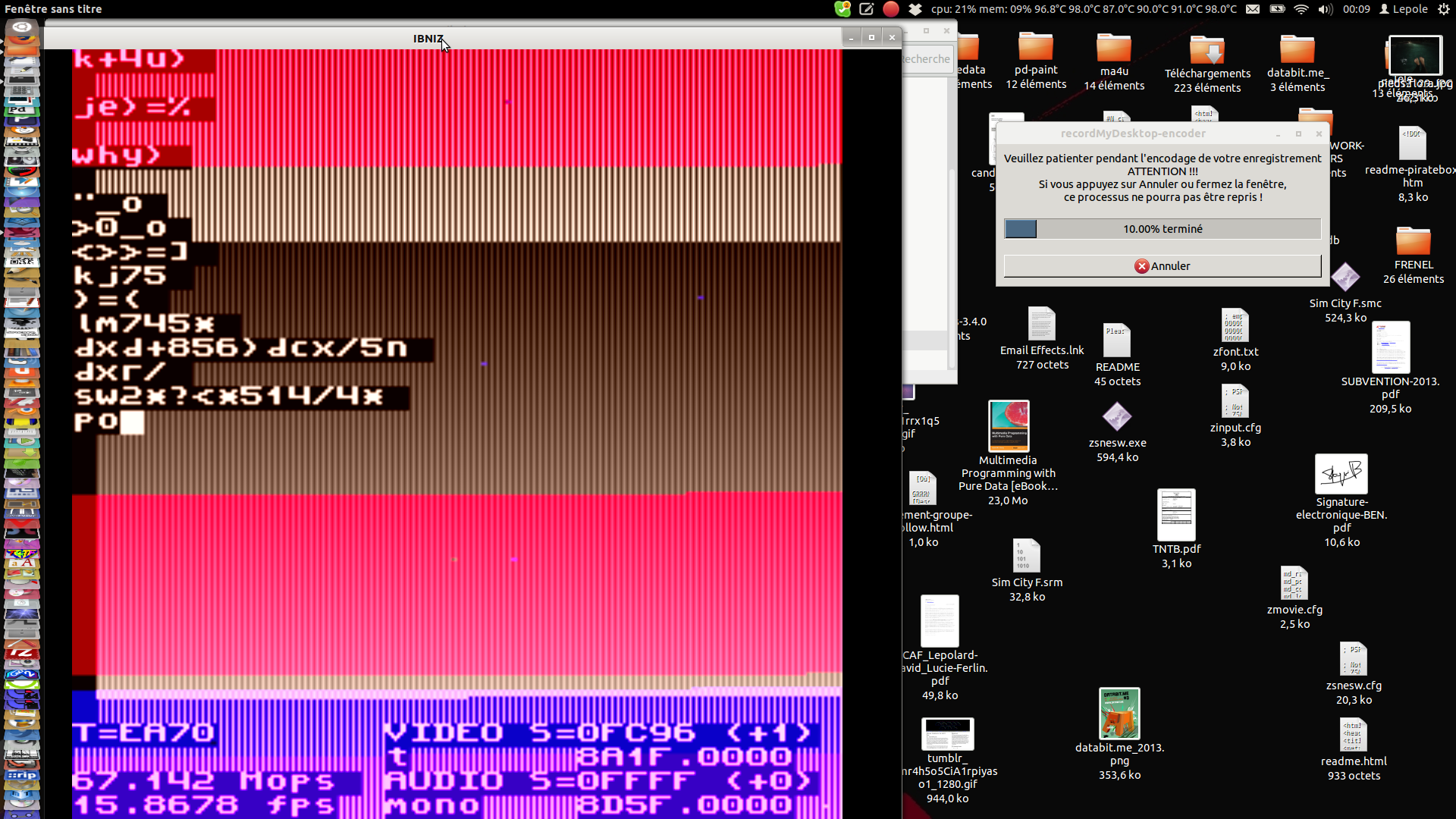Click Annuler to cancel encoding

click(1162, 266)
